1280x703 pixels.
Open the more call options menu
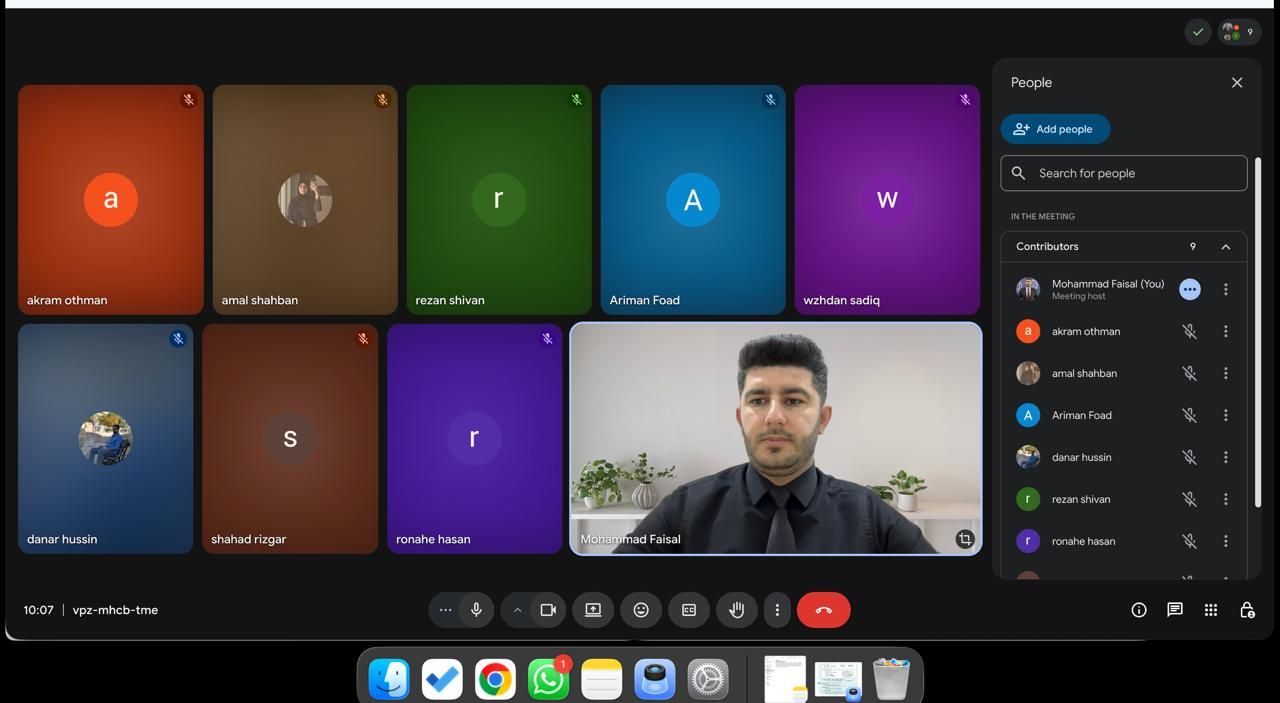(x=777, y=609)
